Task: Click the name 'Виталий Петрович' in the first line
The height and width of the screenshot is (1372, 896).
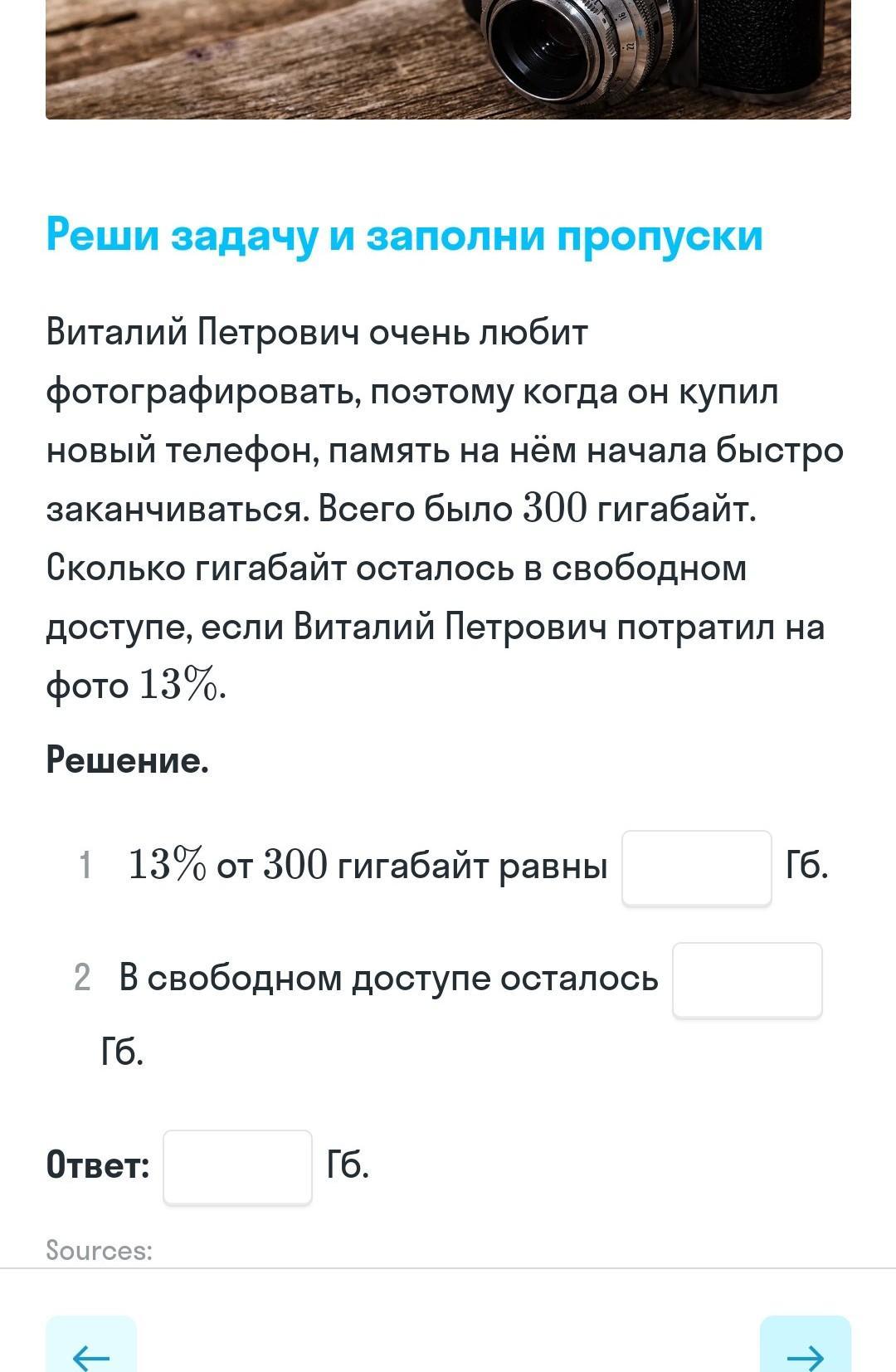Action: click(x=202, y=332)
